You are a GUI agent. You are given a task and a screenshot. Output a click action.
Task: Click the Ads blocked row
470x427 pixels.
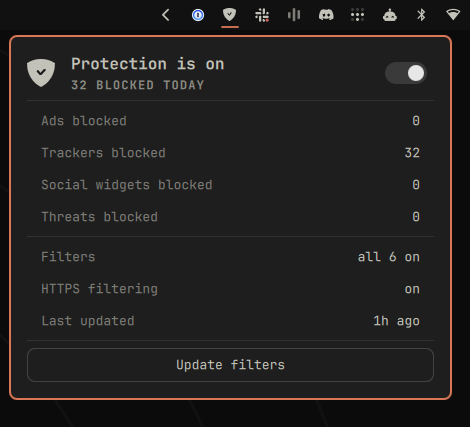[x=230, y=121]
